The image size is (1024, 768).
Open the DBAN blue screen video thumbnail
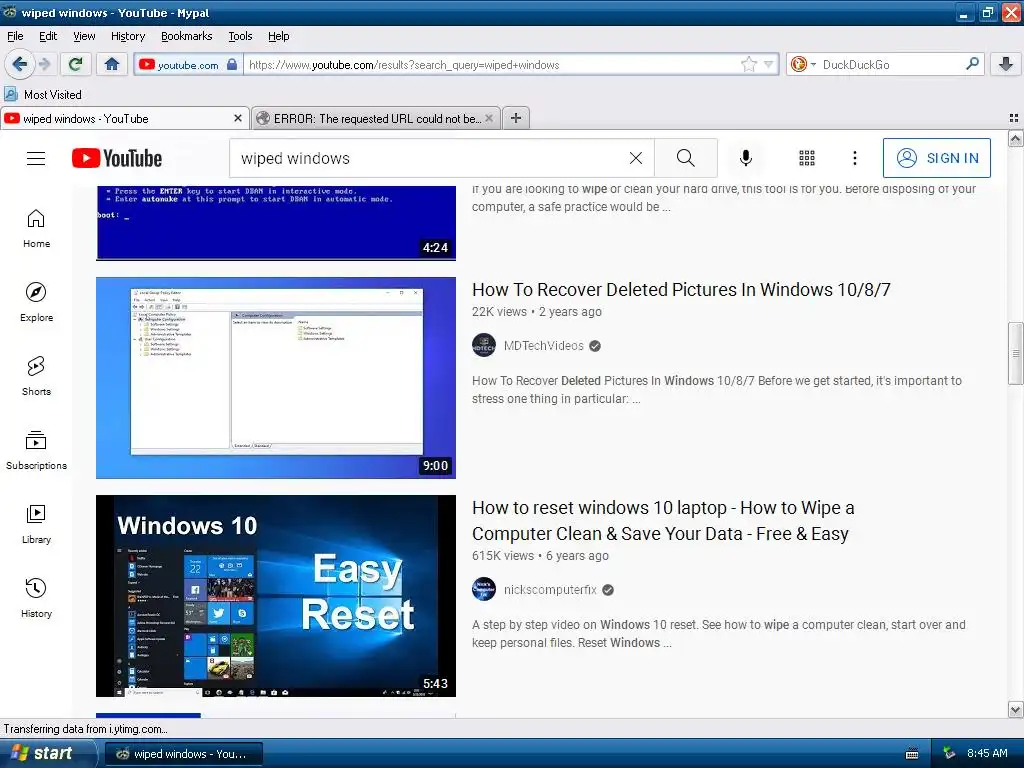point(276,223)
